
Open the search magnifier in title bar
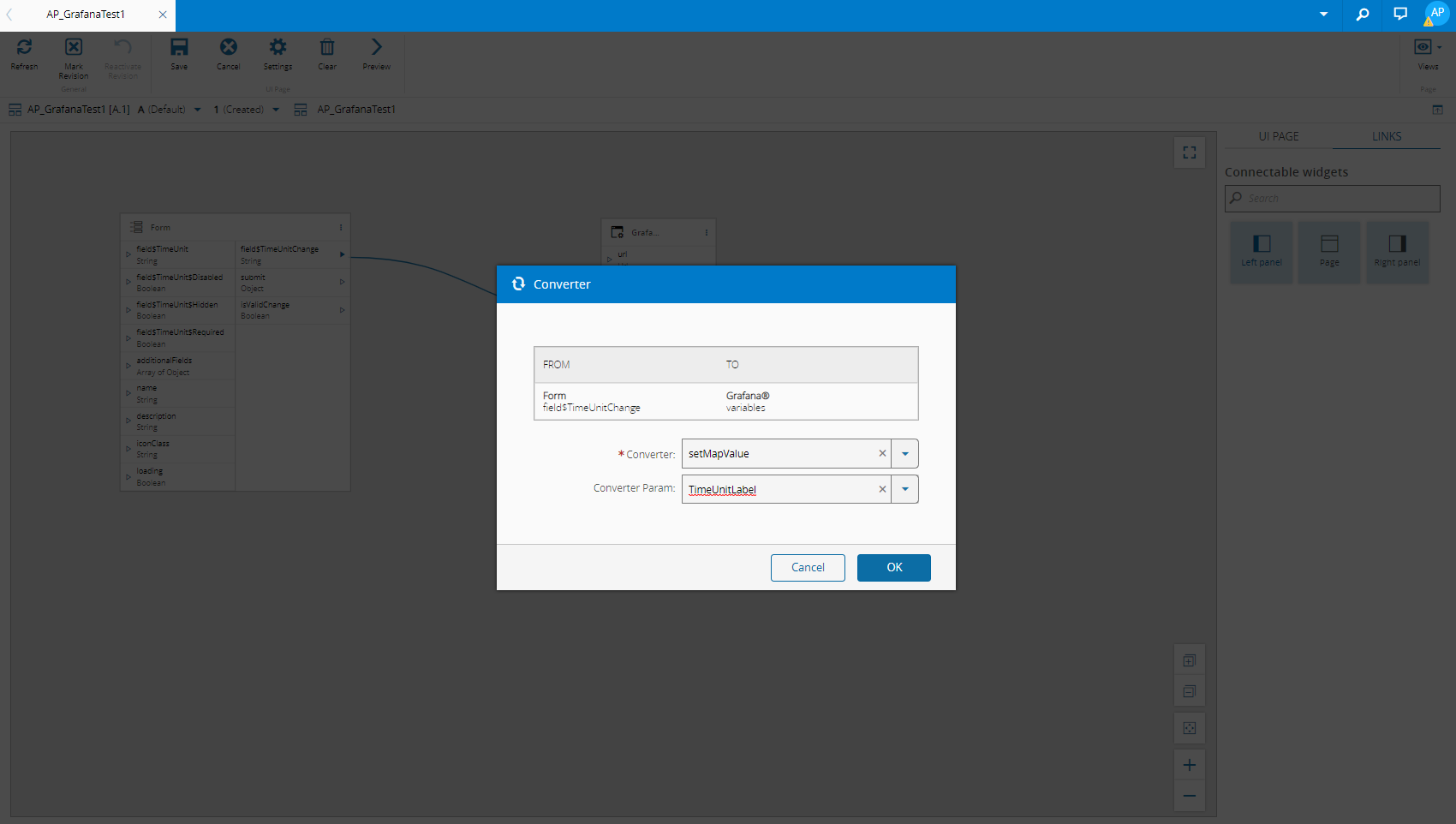(1363, 15)
